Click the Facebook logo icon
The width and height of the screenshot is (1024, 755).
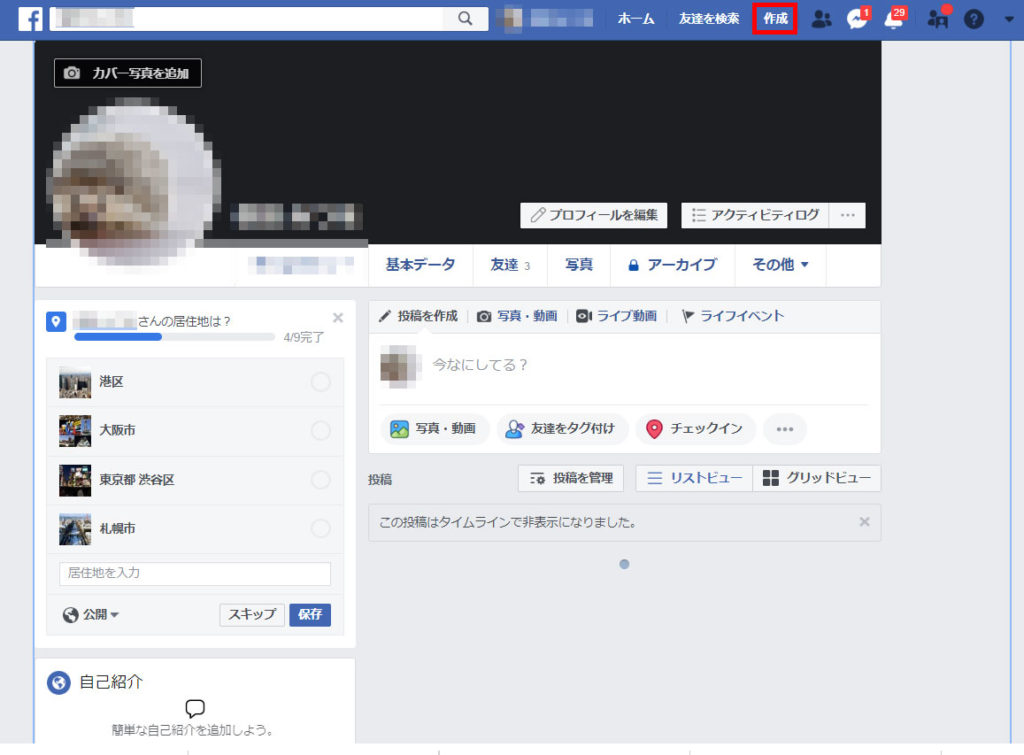pyautogui.click(x=30, y=19)
